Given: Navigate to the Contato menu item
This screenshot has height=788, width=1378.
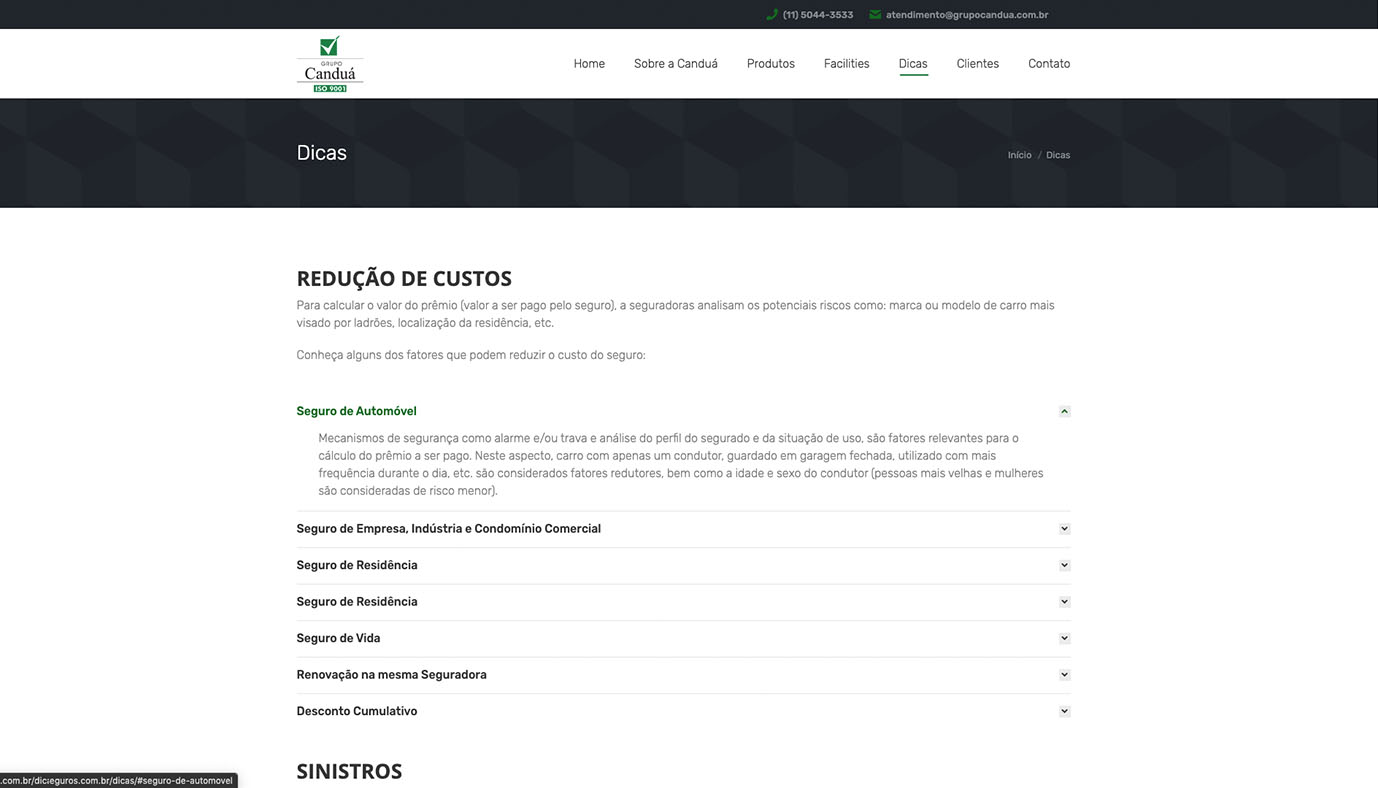Looking at the screenshot, I should tap(1049, 64).
